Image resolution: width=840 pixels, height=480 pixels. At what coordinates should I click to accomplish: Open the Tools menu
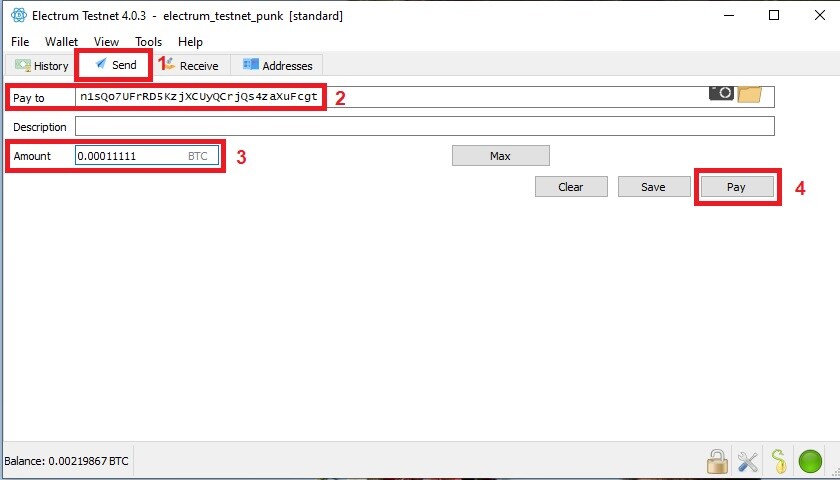[148, 42]
